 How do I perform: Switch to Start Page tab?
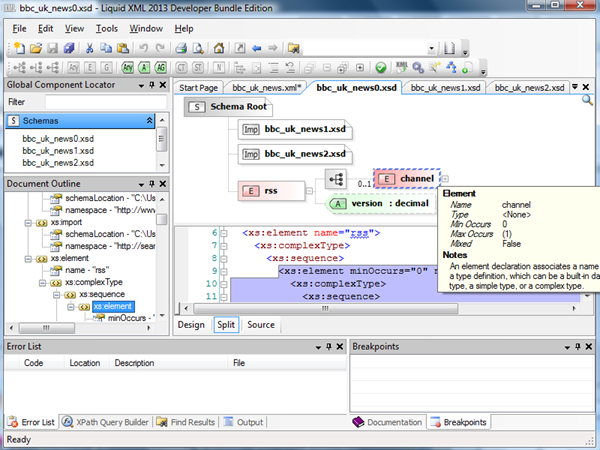tap(198, 88)
